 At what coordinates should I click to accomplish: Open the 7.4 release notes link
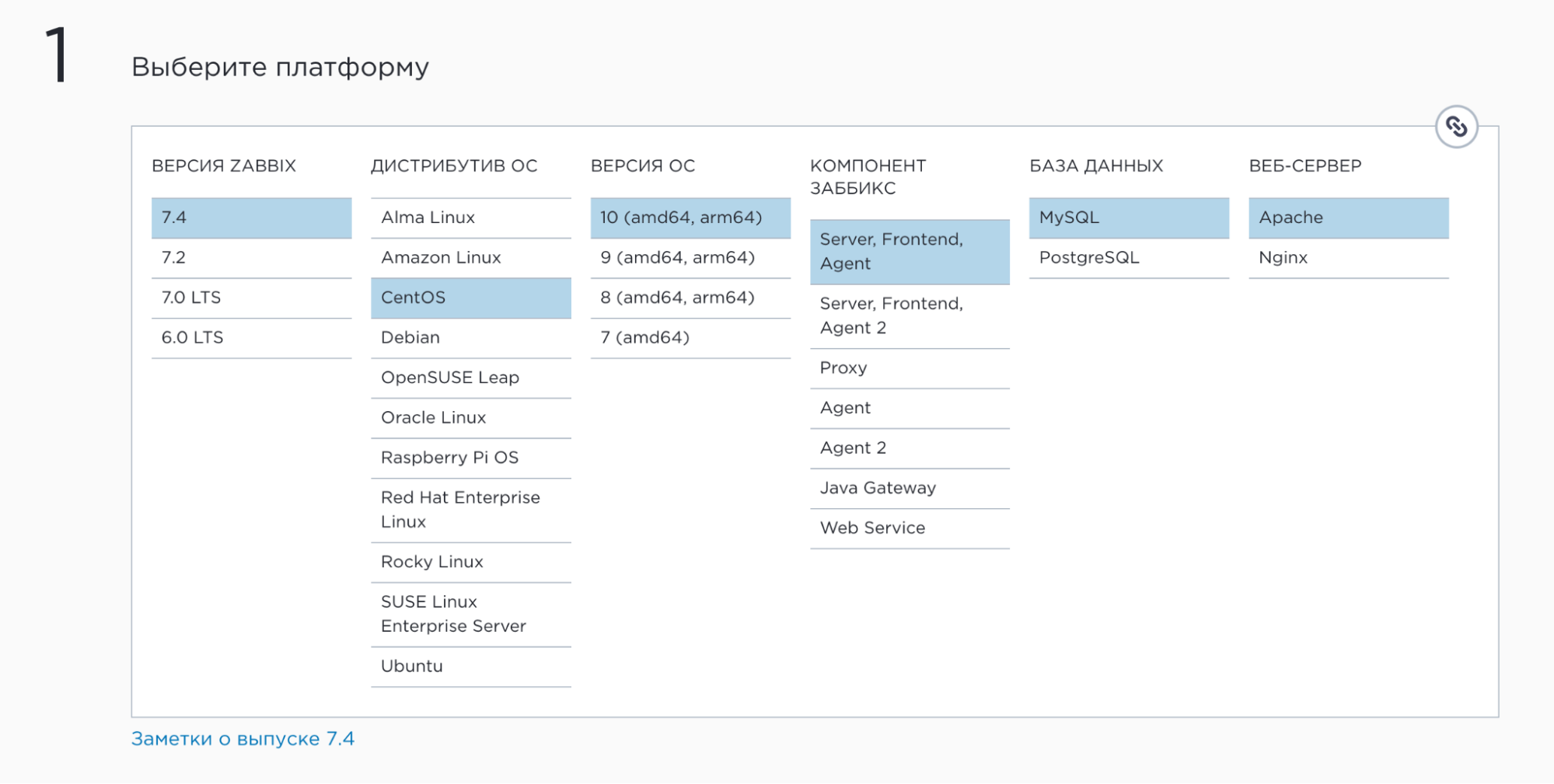click(243, 739)
